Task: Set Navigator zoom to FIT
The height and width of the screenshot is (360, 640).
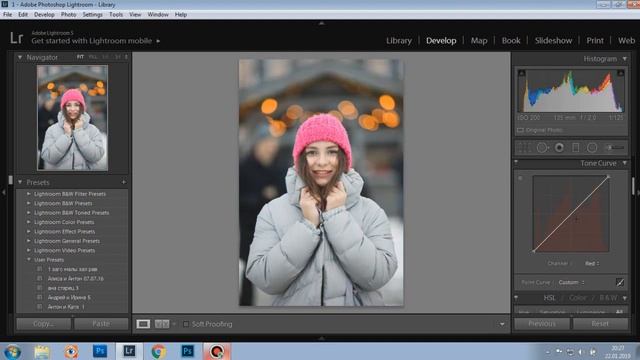Action: click(80, 57)
